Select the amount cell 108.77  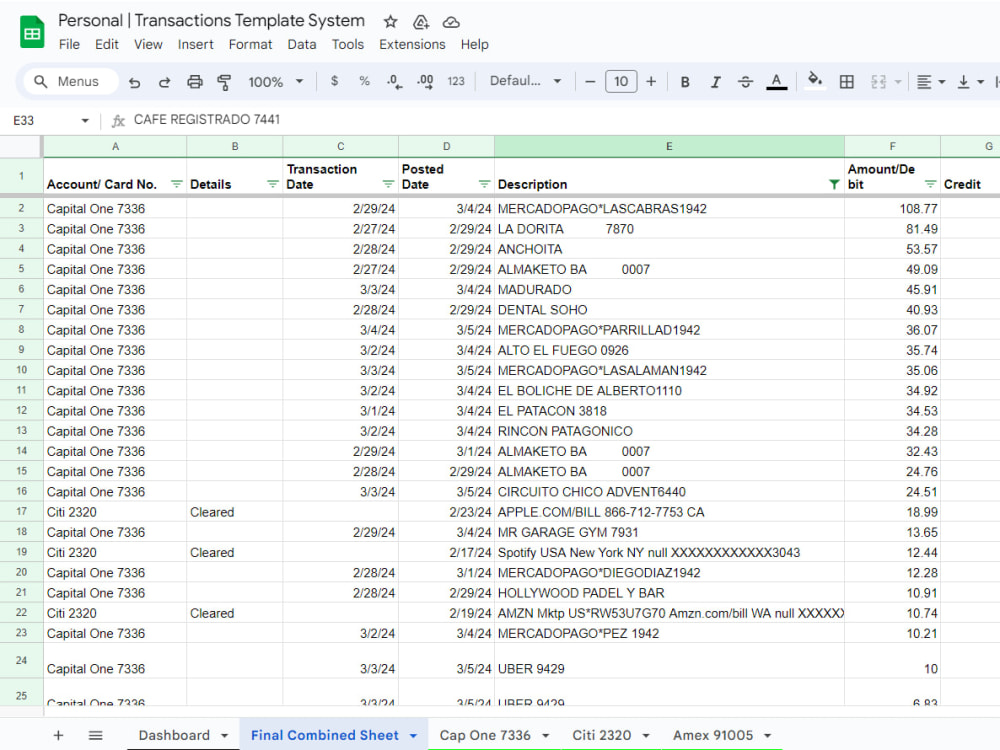pos(892,209)
